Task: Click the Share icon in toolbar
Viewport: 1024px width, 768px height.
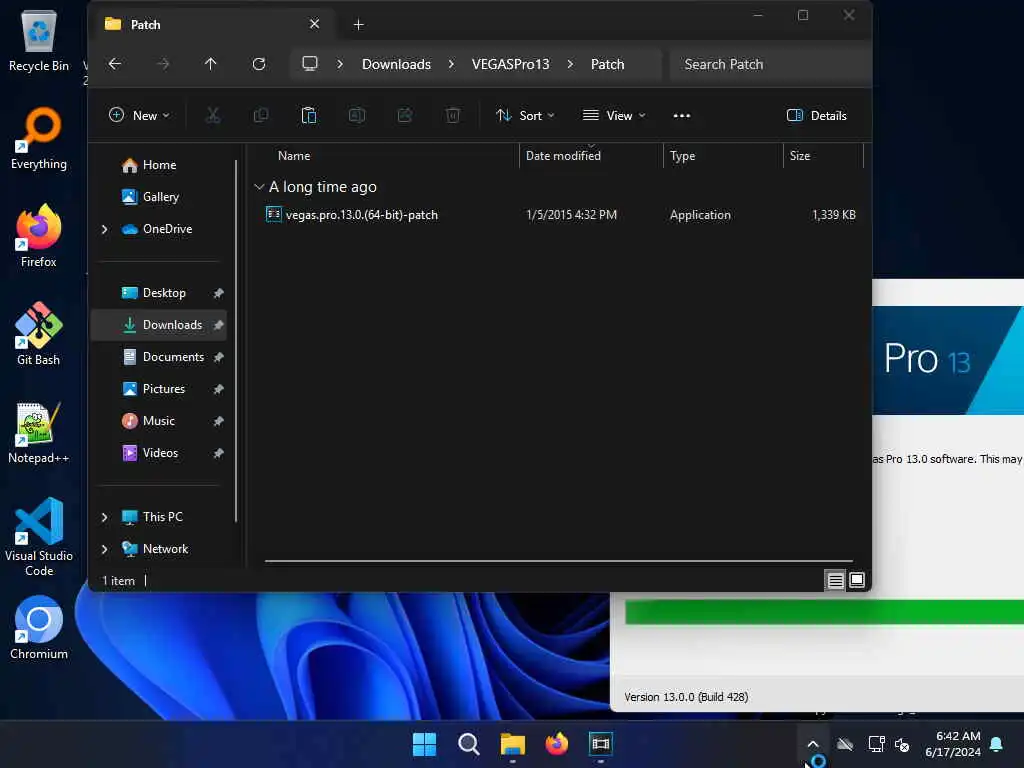Action: tap(405, 116)
